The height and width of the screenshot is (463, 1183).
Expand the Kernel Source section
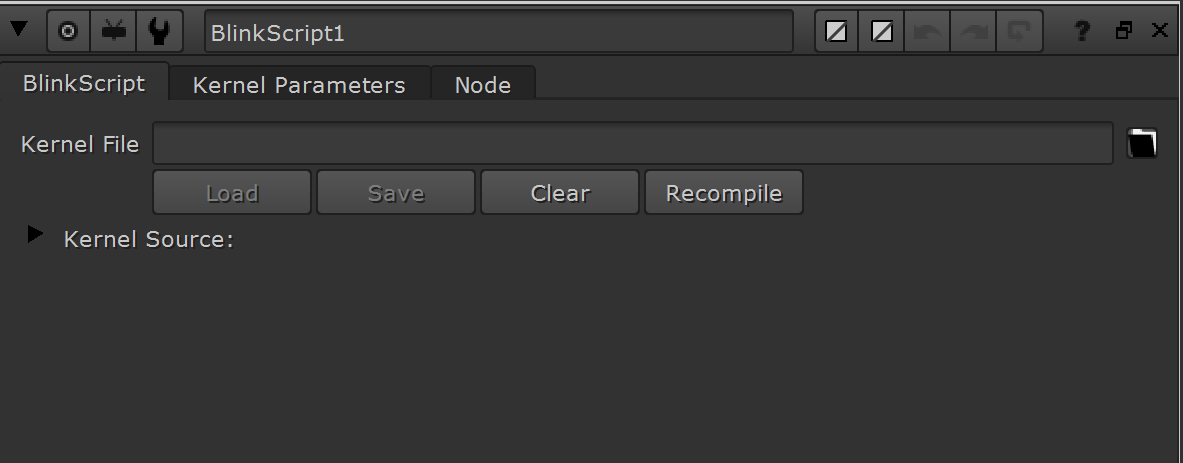coord(35,235)
